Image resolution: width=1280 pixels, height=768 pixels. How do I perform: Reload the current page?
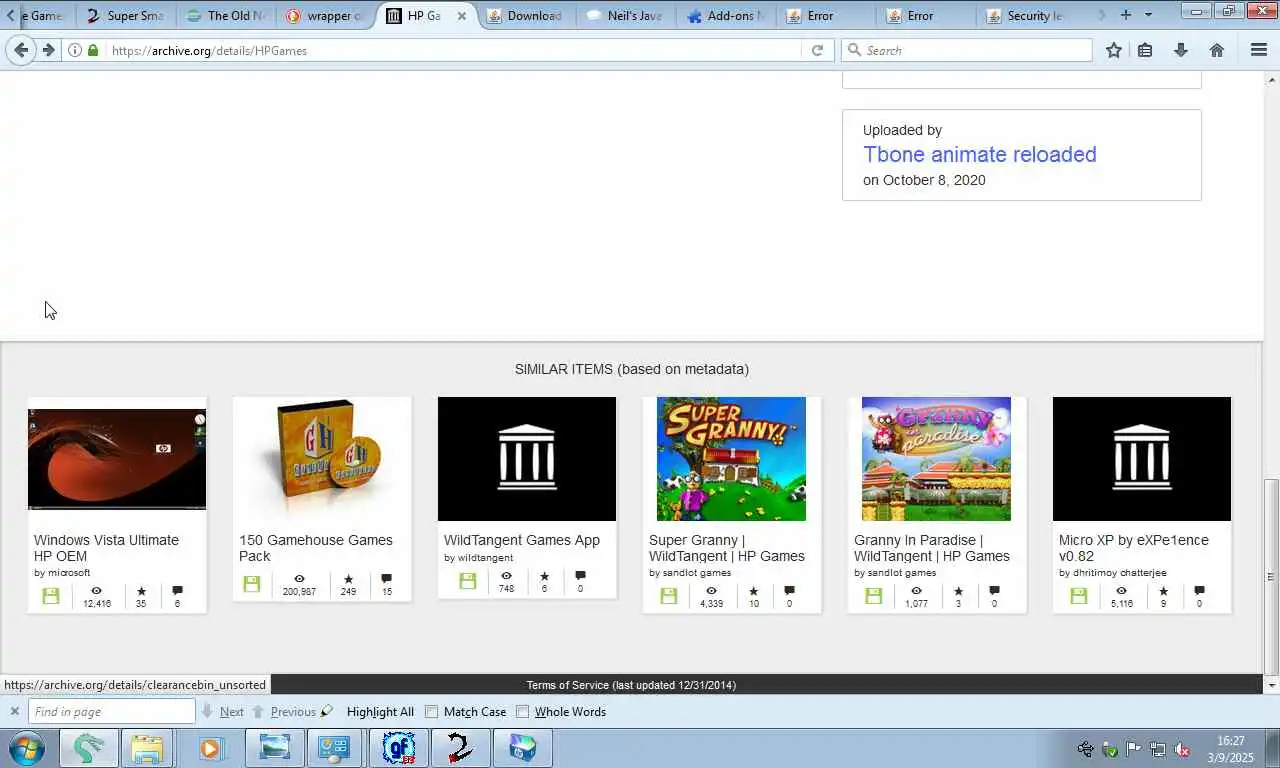(817, 50)
